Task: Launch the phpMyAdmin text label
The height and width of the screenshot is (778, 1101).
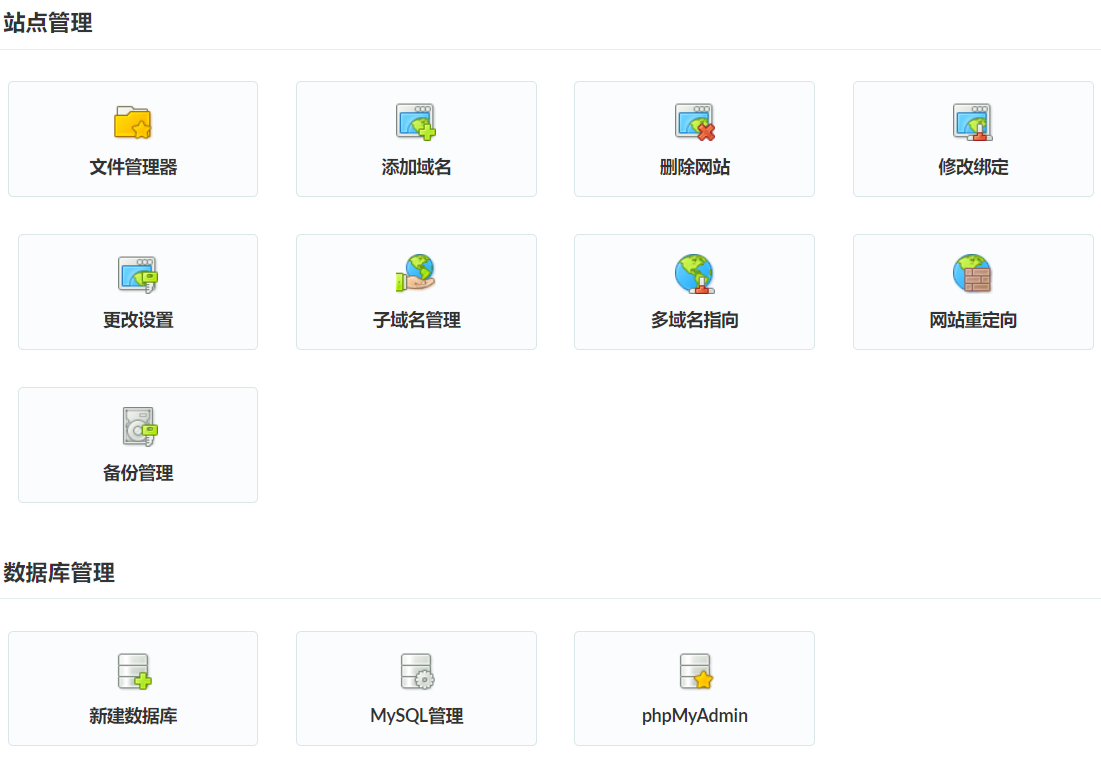Action: [694, 716]
